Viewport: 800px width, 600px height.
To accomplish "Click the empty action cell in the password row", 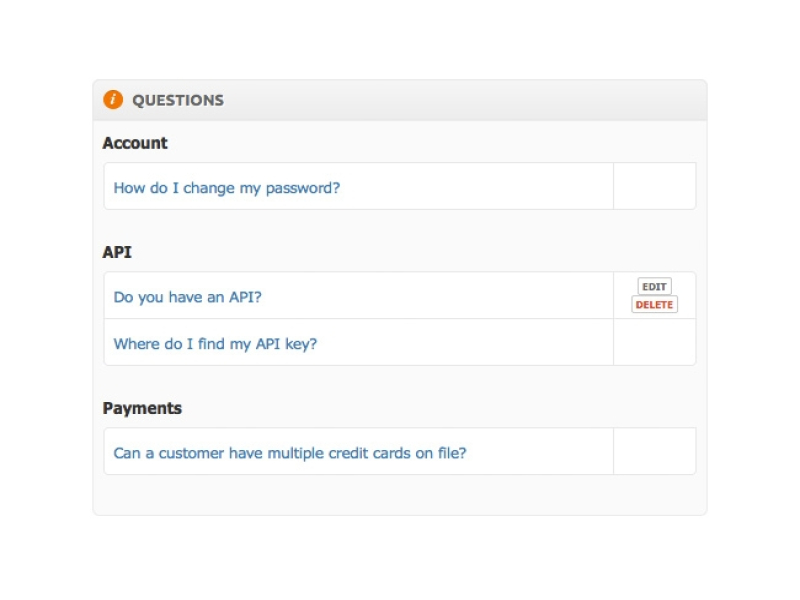I will click(654, 187).
